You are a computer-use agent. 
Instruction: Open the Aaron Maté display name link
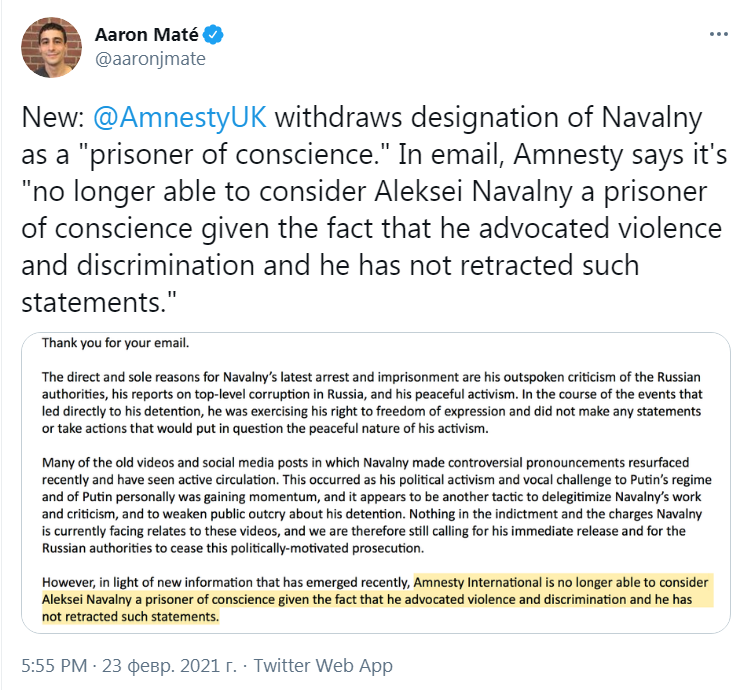pos(147,35)
